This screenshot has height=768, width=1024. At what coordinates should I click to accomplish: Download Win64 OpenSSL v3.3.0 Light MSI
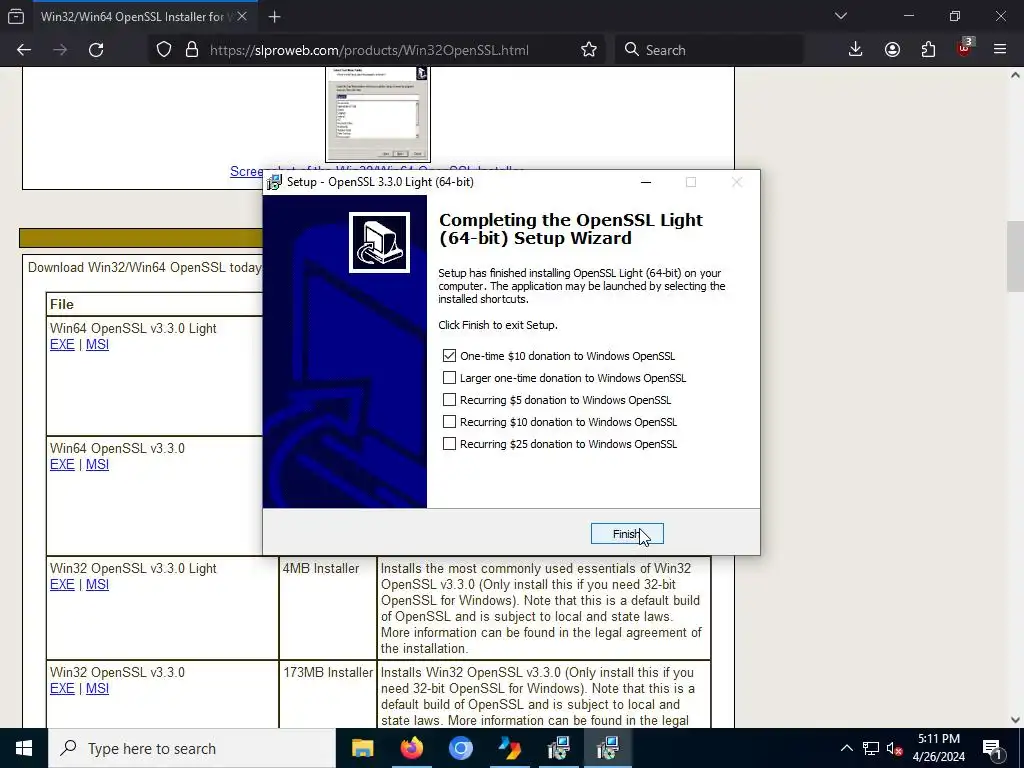point(97,345)
